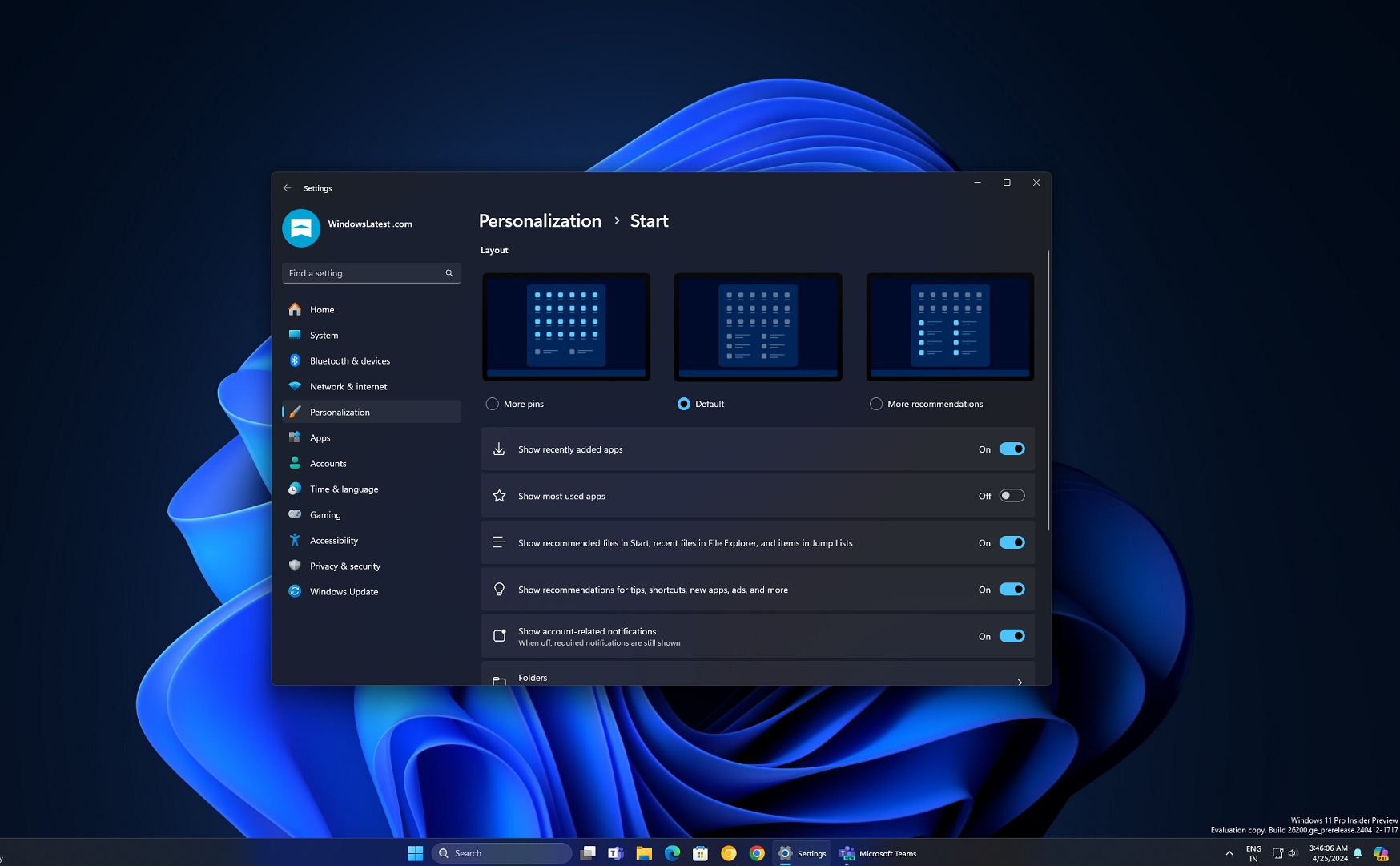Open the Home settings page
The width and height of the screenshot is (1400, 866).
[372, 309]
